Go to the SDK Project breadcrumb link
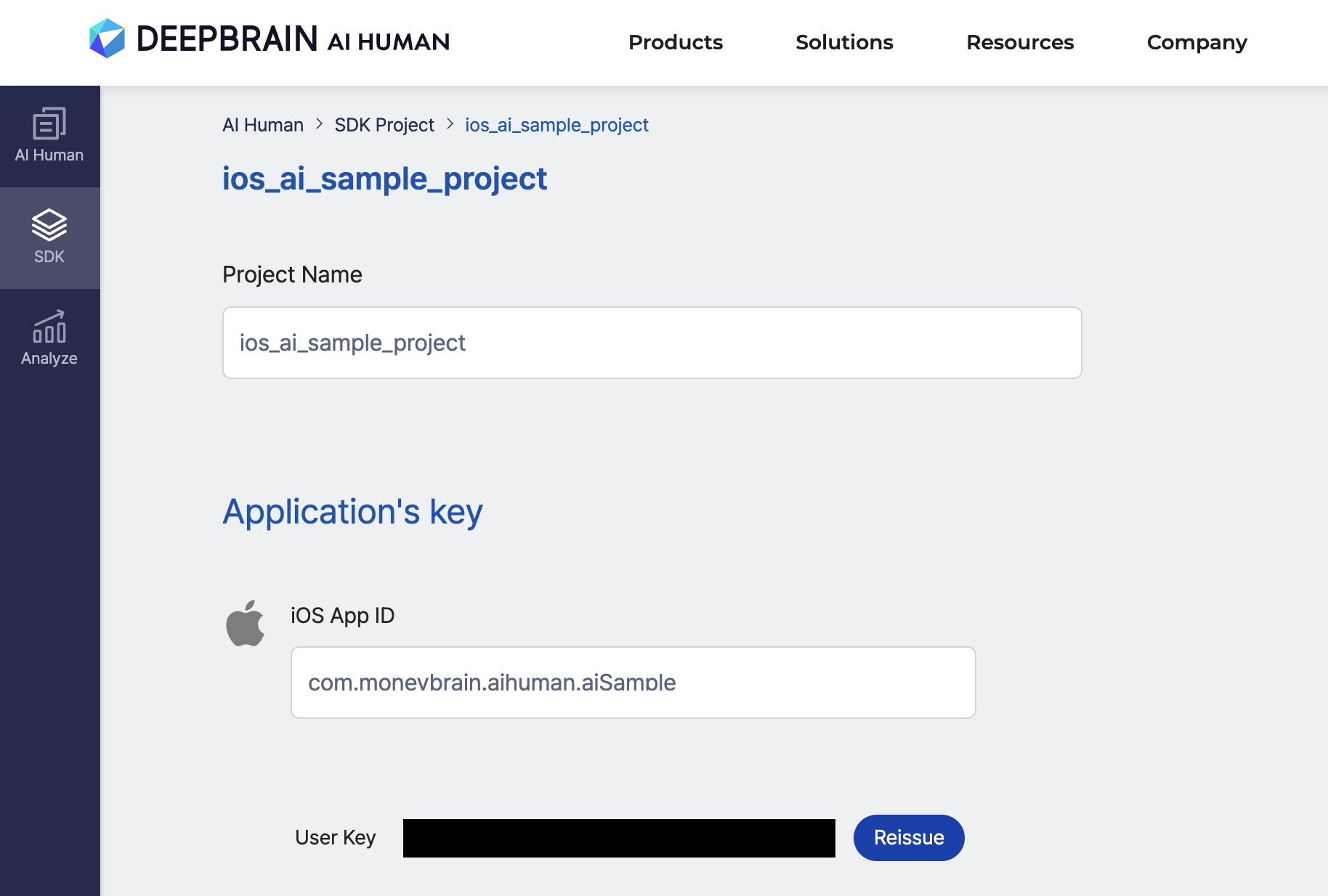Screen dimensions: 1328x896 pos(384,125)
